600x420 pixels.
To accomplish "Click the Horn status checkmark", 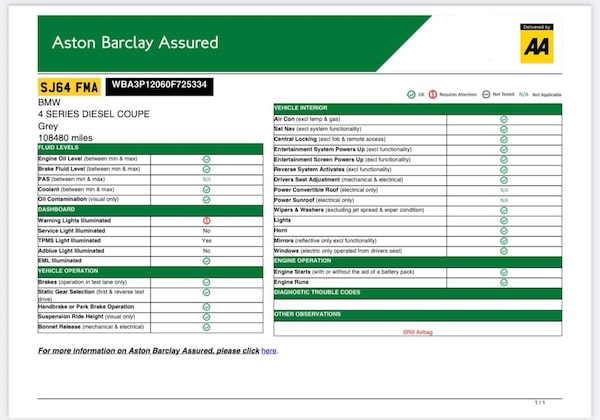I will [x=504, y=230].
